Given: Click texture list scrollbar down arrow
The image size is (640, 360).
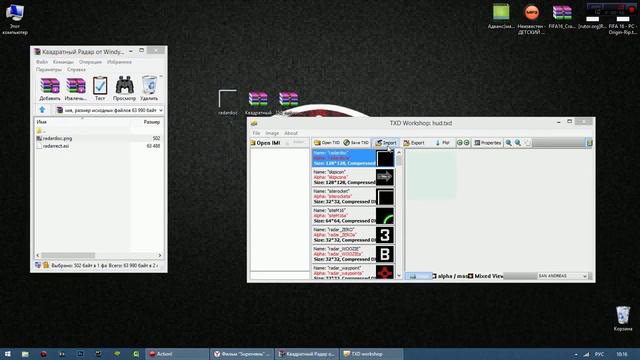Looking at the screenshot, I should coord(399,276).
